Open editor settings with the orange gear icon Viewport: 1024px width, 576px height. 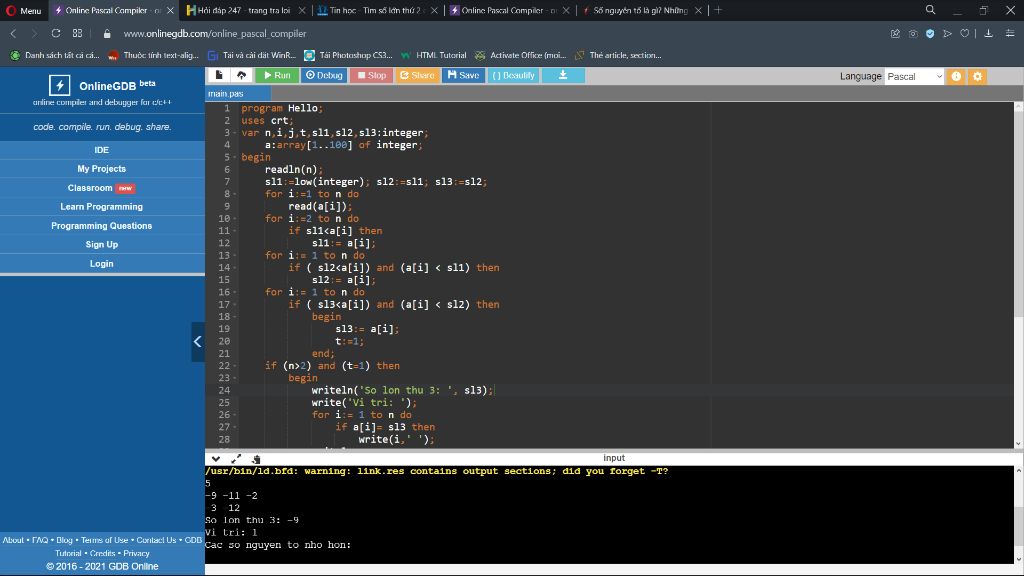click(x=978, y=76)
